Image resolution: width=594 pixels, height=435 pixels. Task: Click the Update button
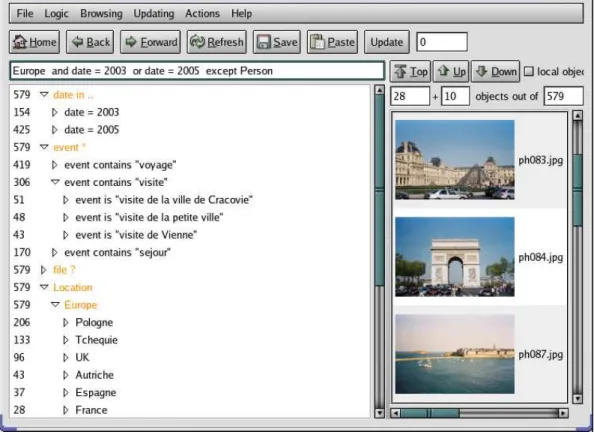point(386,42)
